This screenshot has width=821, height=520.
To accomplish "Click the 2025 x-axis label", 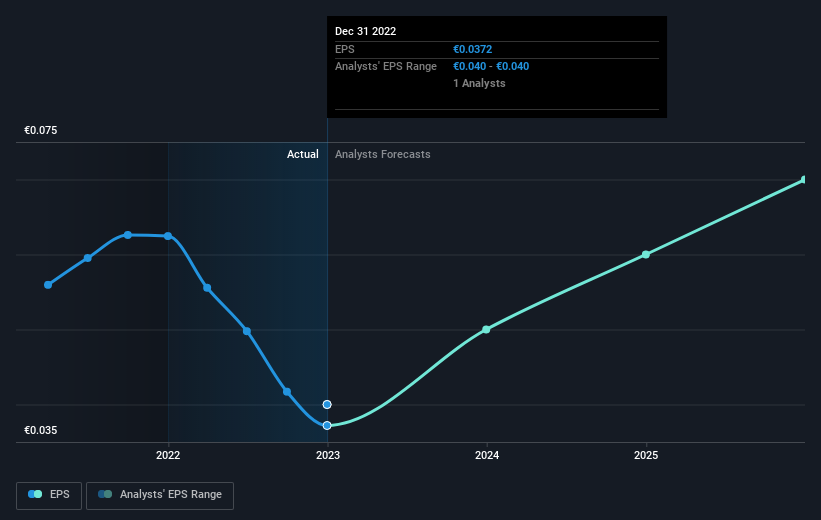I will 646,456.
